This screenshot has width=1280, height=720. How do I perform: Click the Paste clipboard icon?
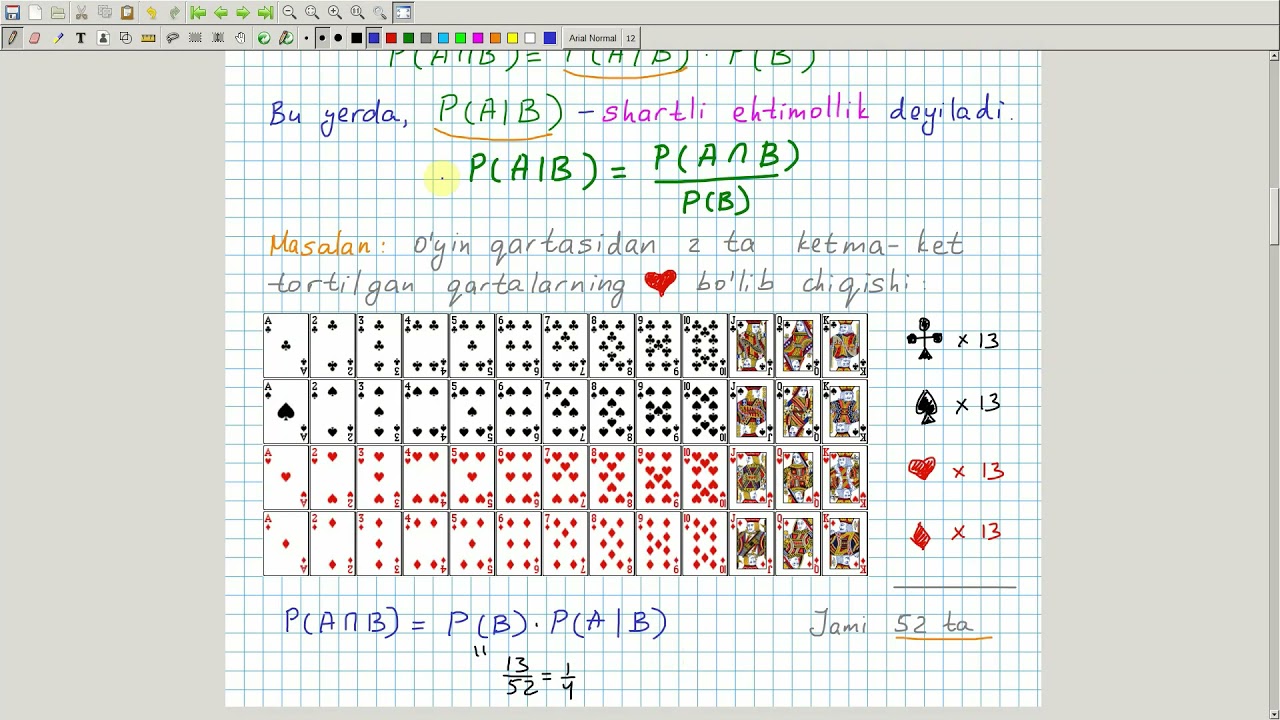click(128, 13)
